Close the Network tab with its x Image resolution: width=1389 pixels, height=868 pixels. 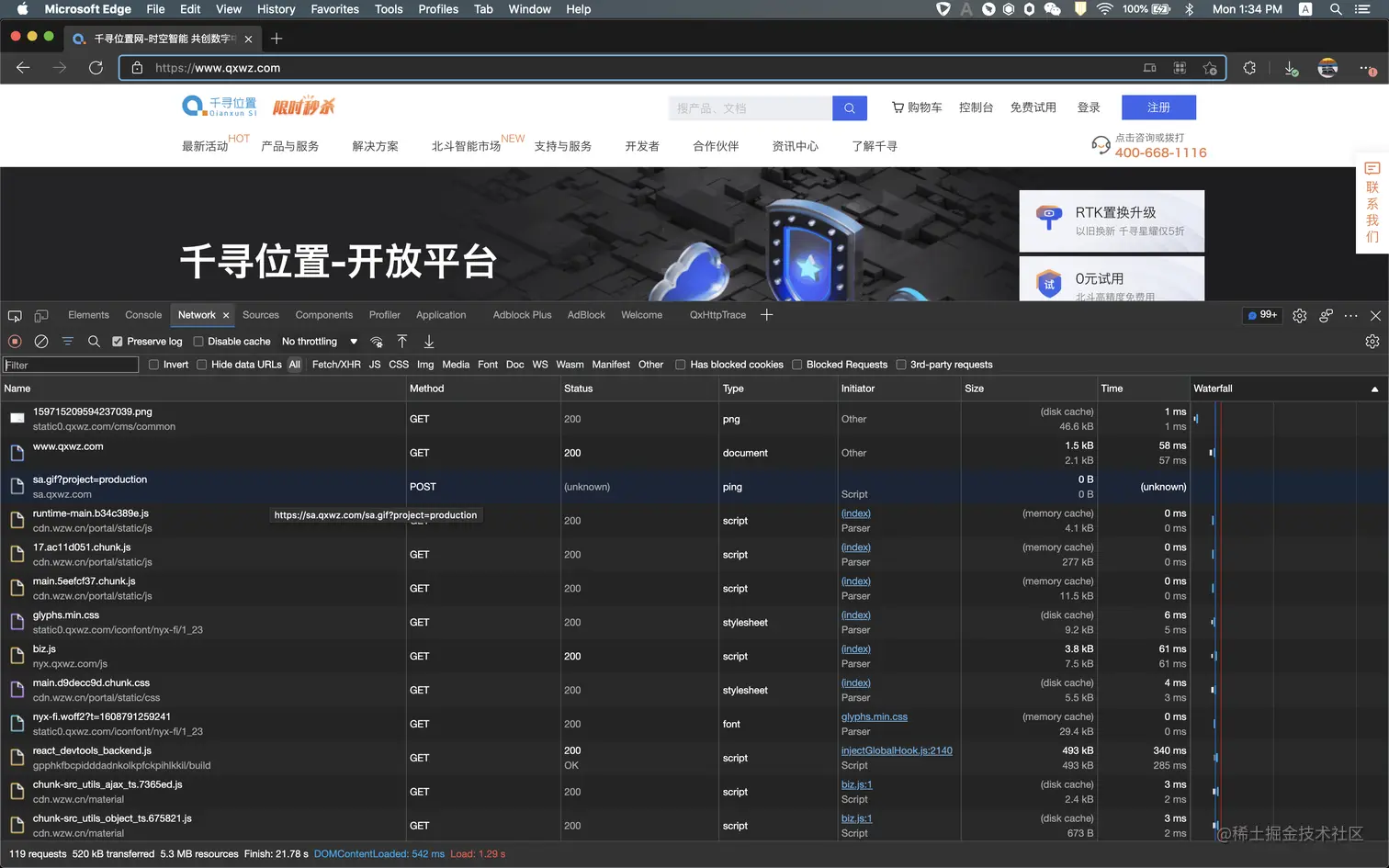tap(226, 316)
